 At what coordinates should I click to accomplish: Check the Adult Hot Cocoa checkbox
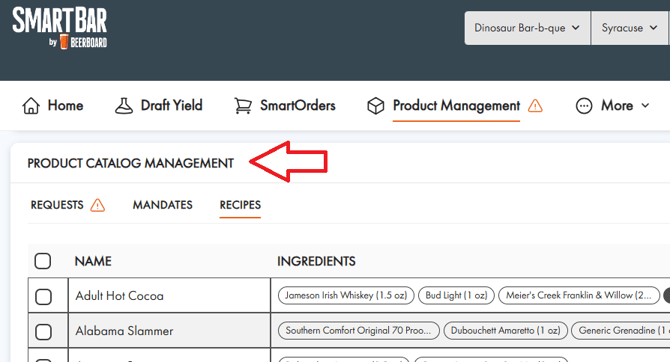43,296
